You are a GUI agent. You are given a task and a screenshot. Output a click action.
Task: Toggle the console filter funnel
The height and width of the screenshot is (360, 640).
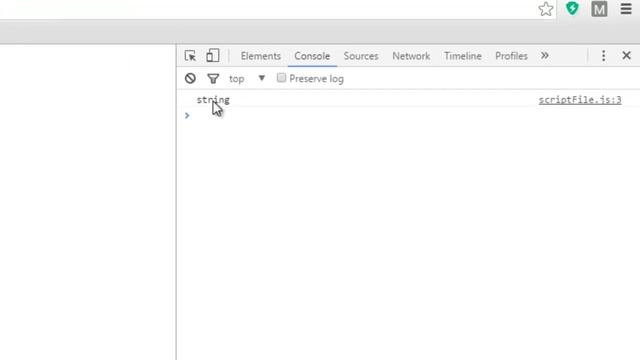(x=213, y=78)
